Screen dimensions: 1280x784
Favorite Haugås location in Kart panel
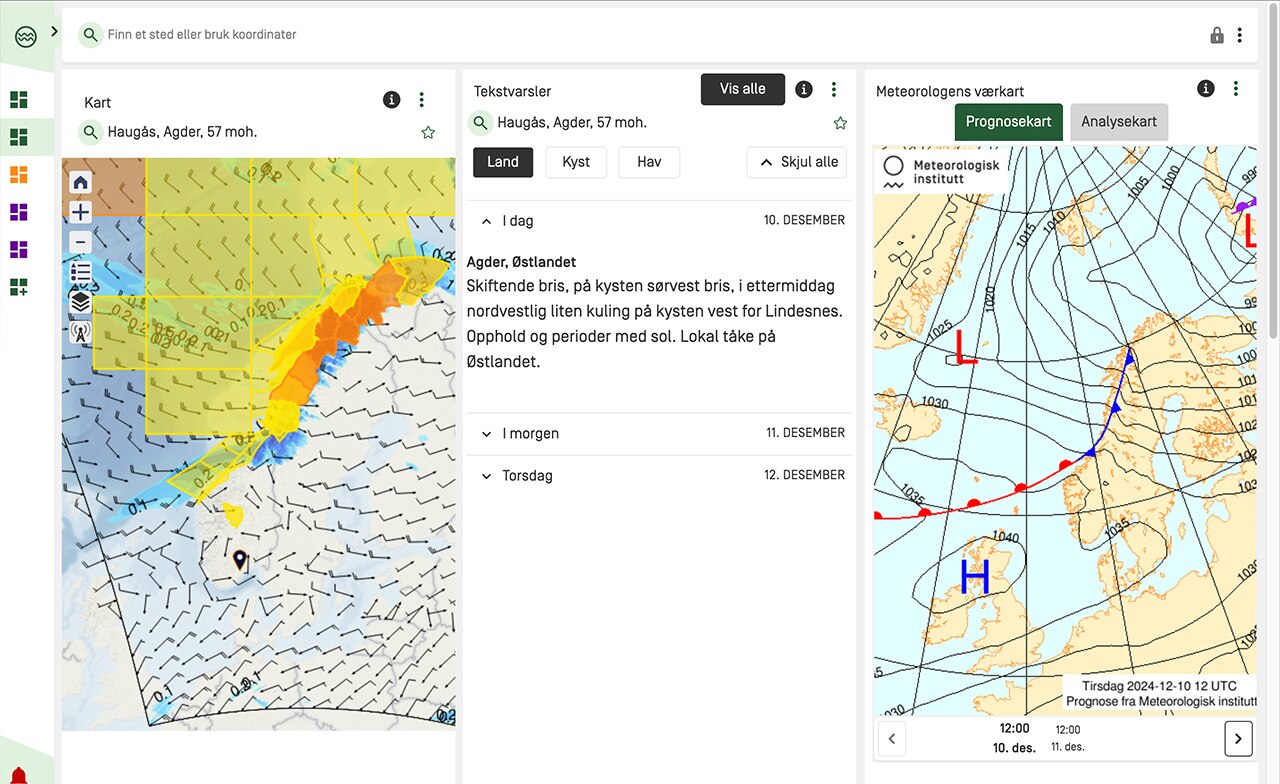tap(428, 132)
